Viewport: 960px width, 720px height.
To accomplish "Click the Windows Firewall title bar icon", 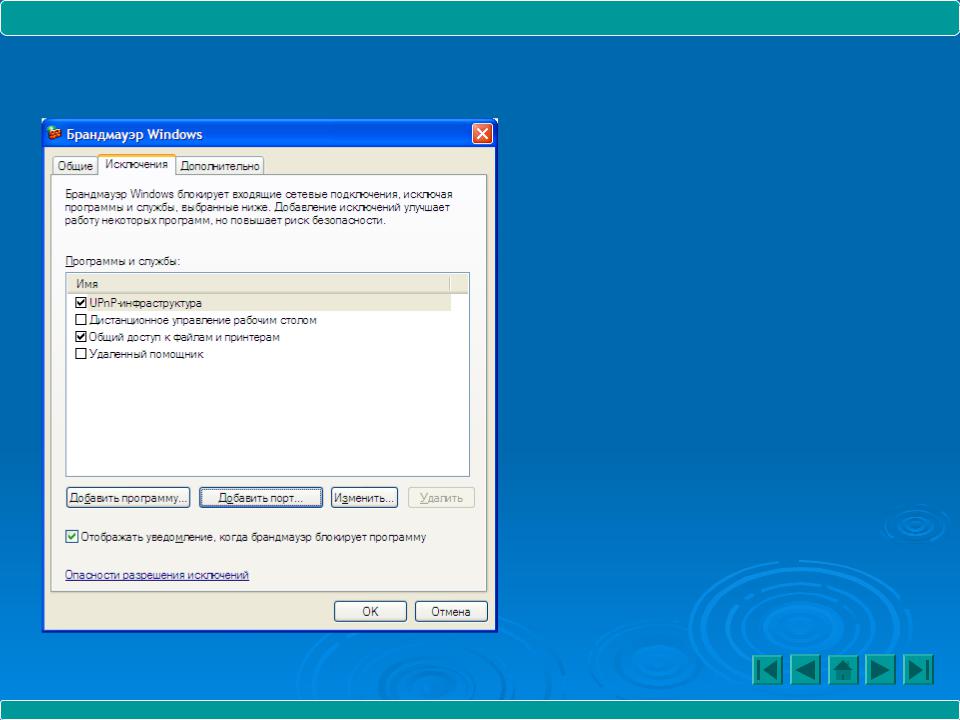I will [54, 133].
